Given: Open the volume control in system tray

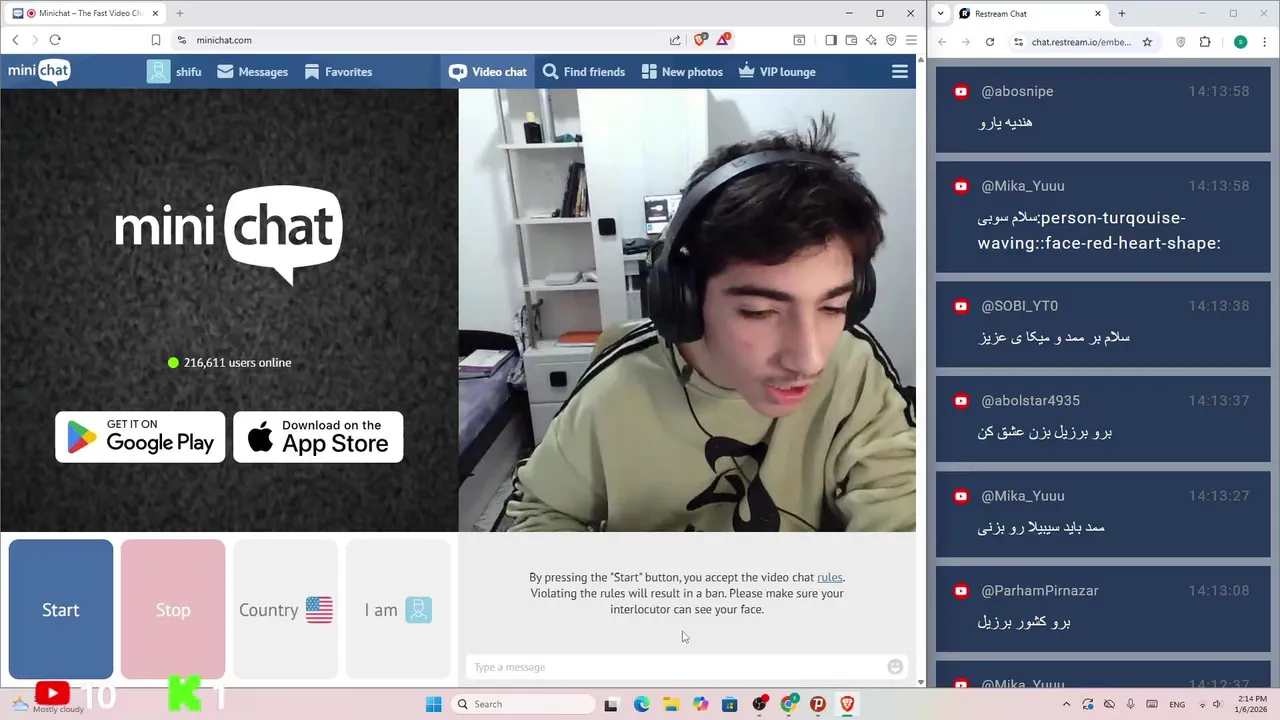Looking at the screenshot, I should point(1218,704).
